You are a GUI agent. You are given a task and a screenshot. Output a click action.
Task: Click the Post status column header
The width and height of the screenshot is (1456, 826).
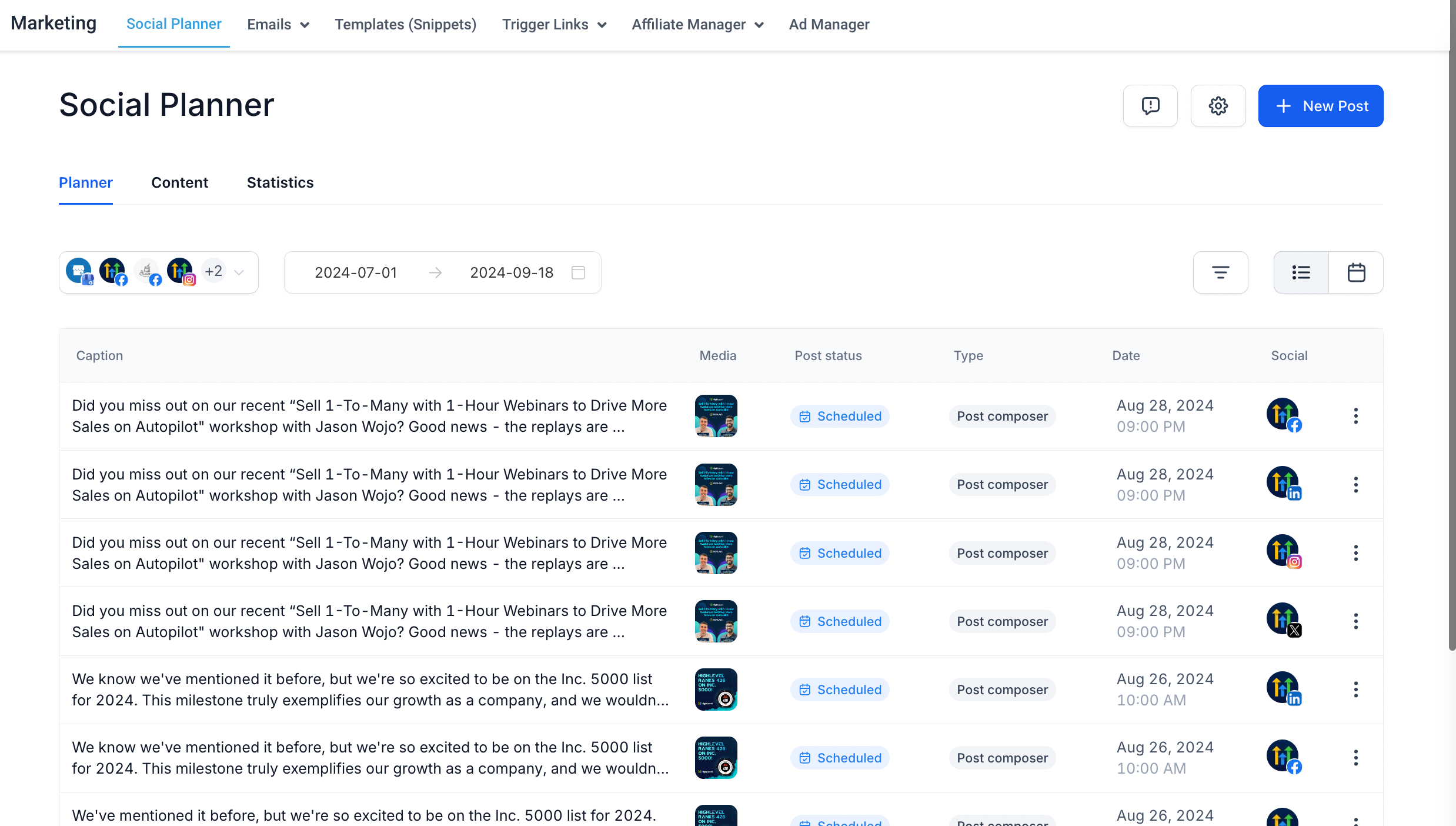click(x=829, y=355)
